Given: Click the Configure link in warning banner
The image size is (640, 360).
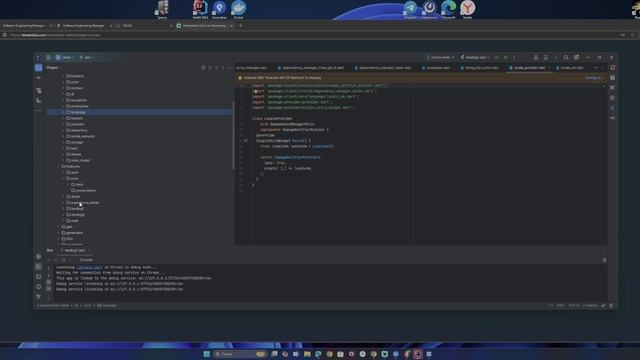Looking at the screenshot, I should pos(593,78).
